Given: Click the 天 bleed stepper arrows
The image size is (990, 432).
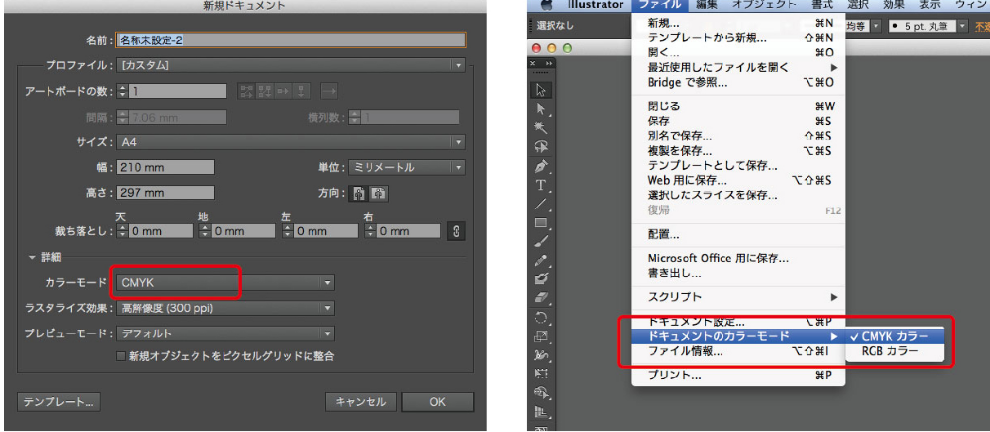Looking at the screenshot, I should [x=122, y=231].
